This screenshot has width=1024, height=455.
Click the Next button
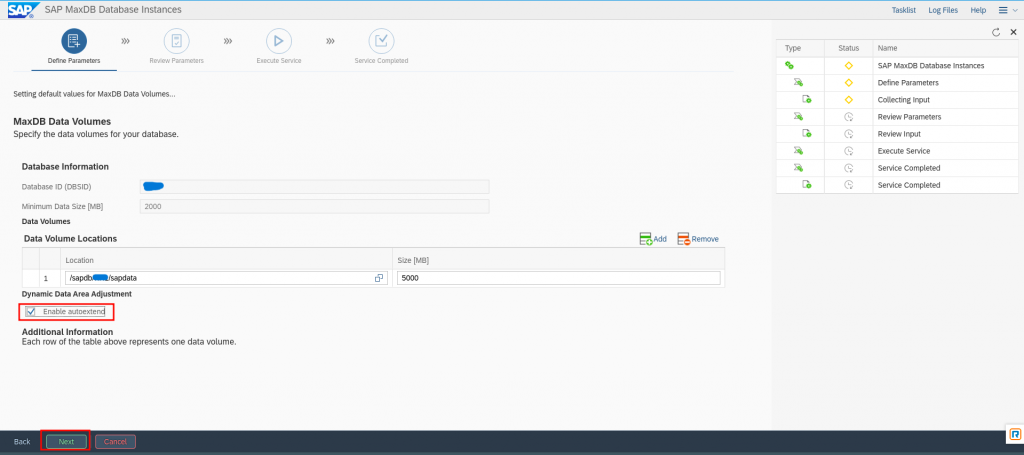[x=66, y=441]
